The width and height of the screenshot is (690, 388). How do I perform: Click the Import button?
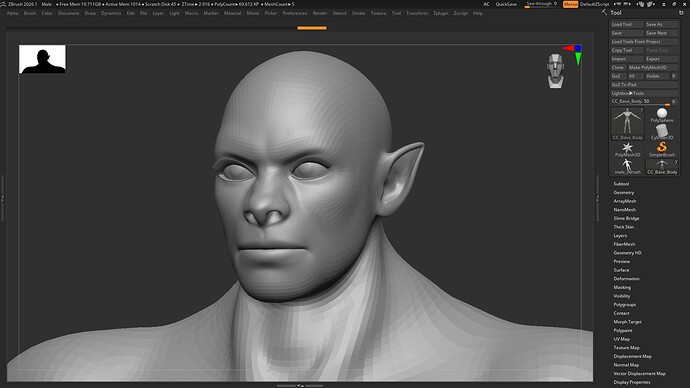pyautogui.click(x=627, y=59)
